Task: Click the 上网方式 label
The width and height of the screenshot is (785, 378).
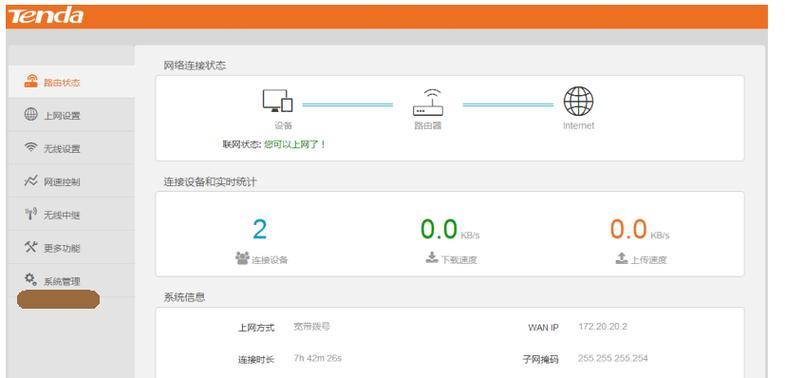Action: (x=256, y=328)
